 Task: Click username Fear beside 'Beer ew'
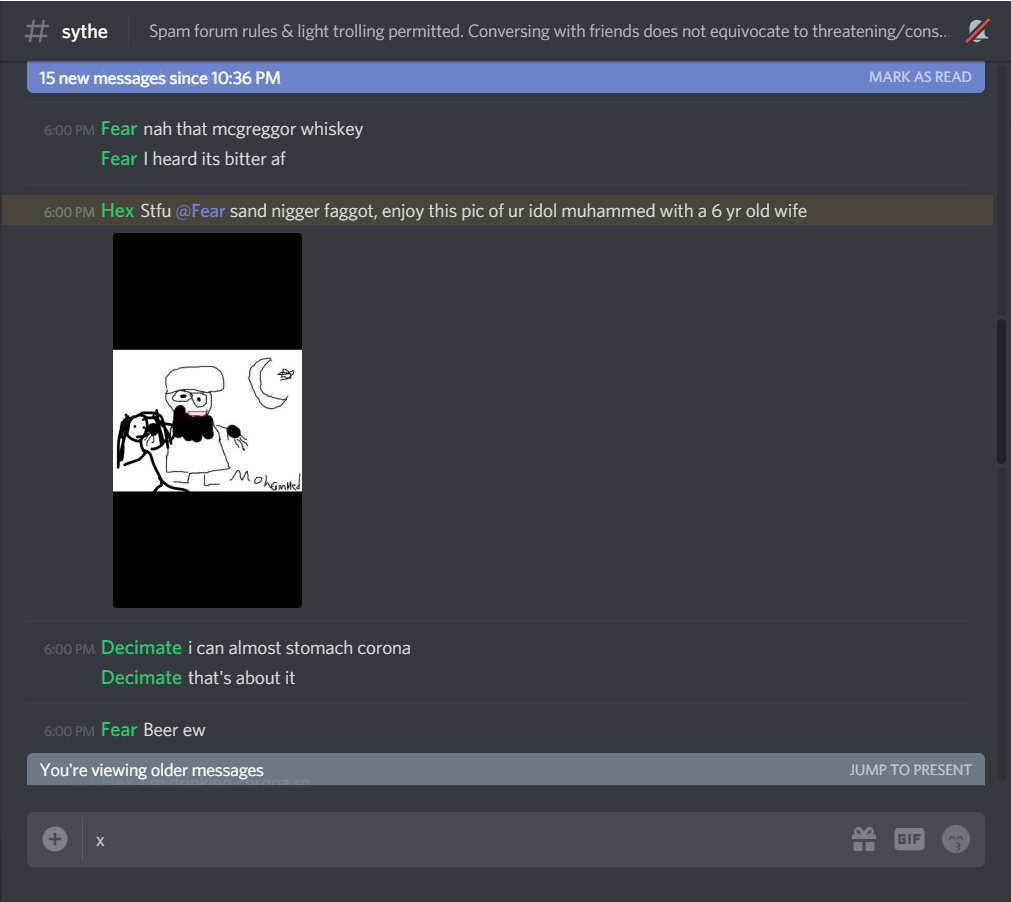[x=119, y=730]
